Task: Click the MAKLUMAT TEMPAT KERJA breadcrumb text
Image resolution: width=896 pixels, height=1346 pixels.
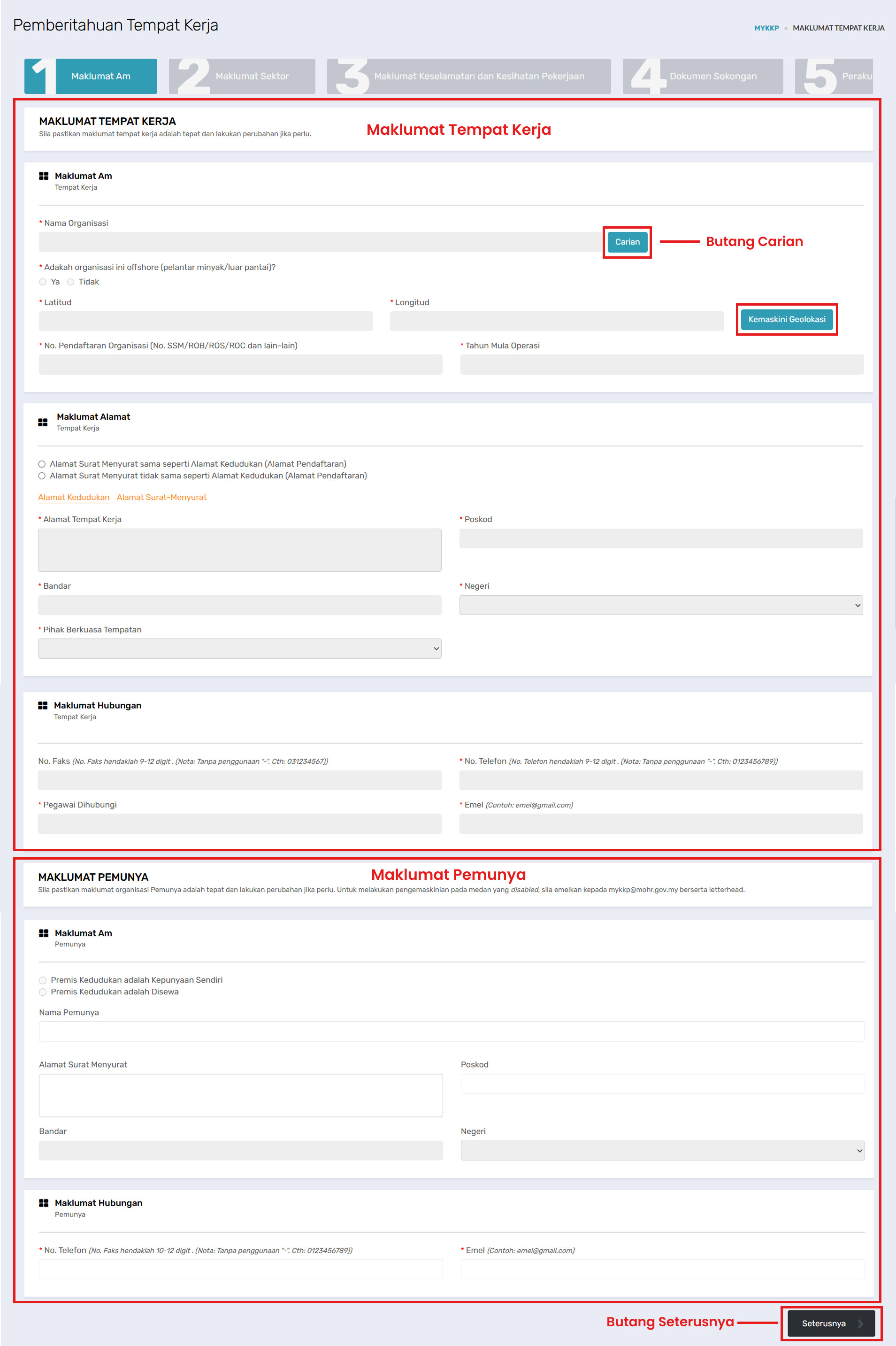Action: click(838, 28)
